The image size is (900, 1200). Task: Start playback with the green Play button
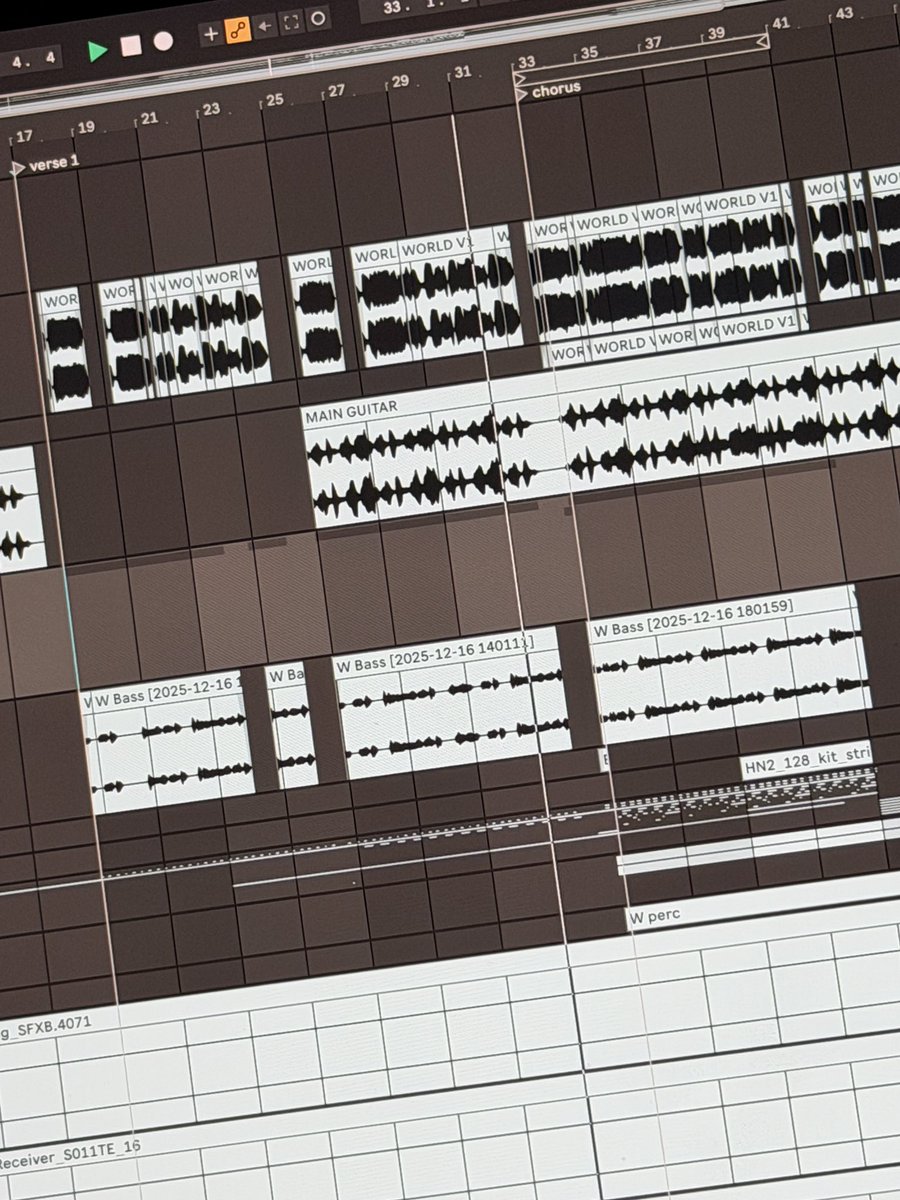(x=98, y=51)
